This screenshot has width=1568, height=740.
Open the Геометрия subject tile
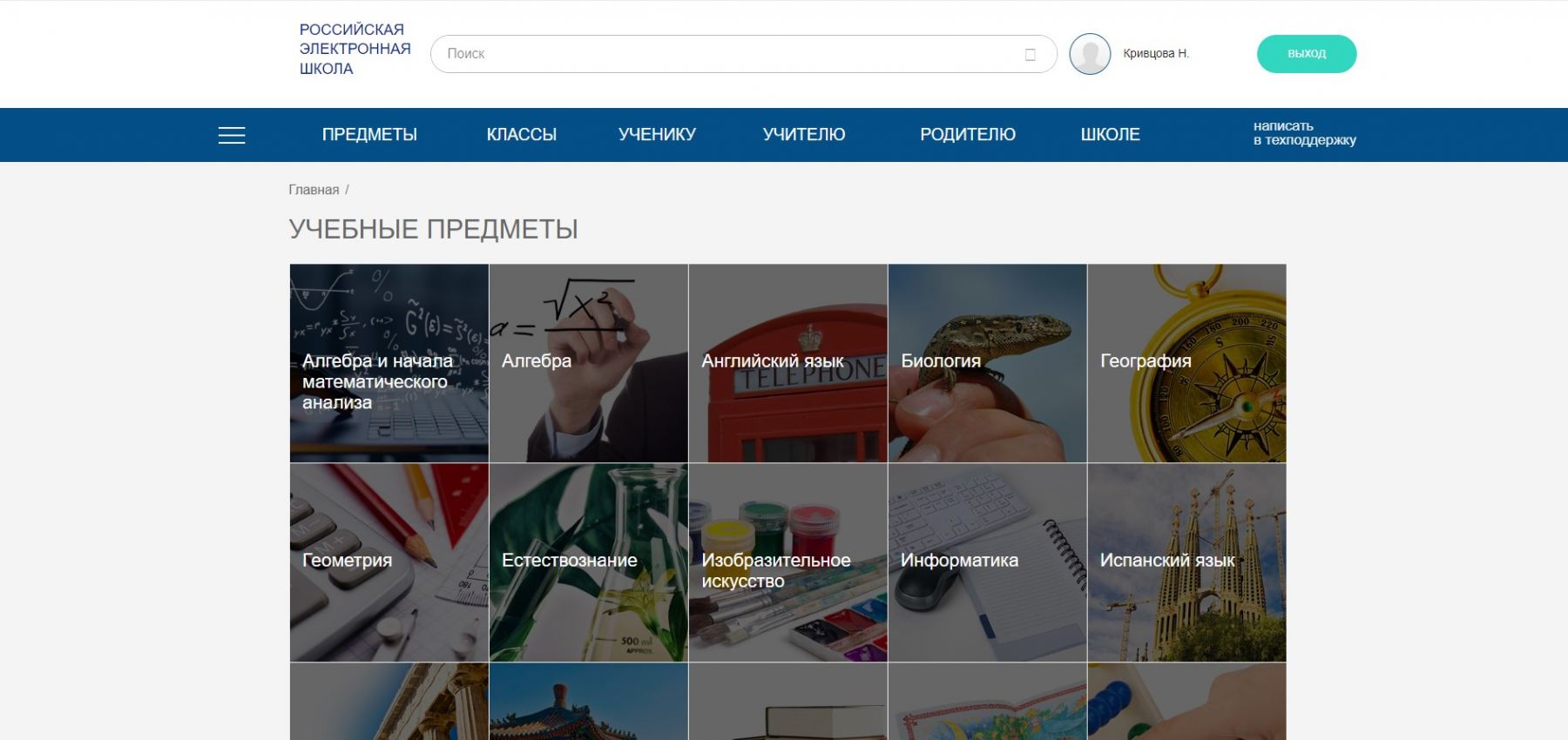click(389, 562)
